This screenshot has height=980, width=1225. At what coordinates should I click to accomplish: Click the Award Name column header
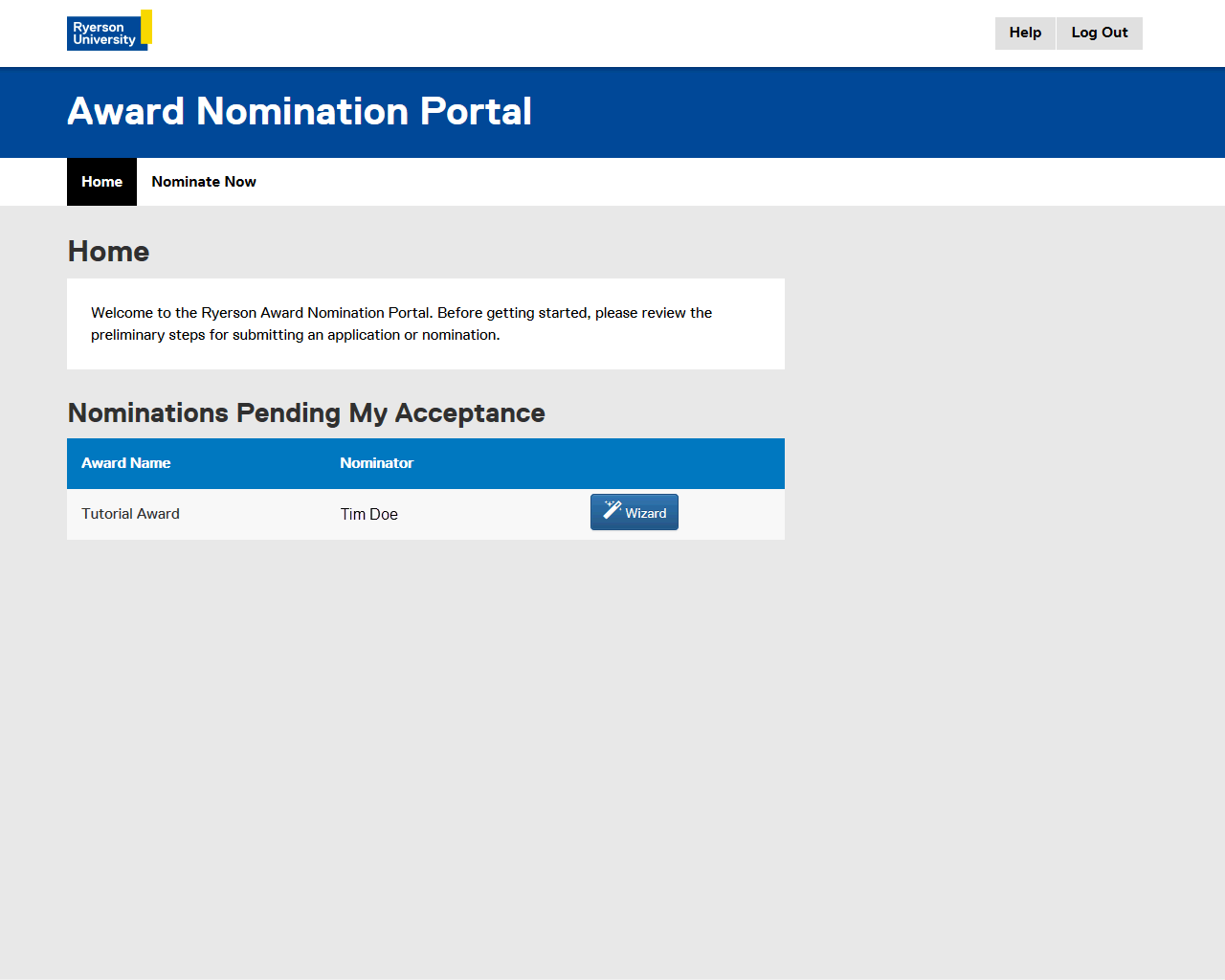click(x=126, y=463)
